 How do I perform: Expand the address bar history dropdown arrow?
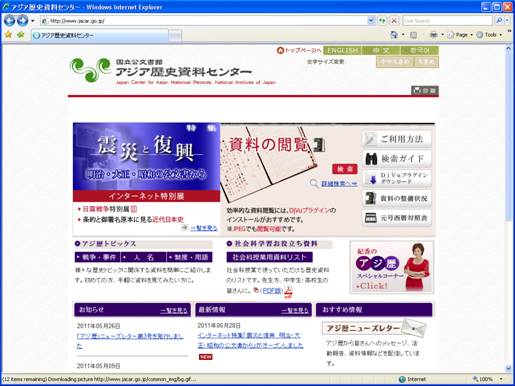tap(371, 21)
